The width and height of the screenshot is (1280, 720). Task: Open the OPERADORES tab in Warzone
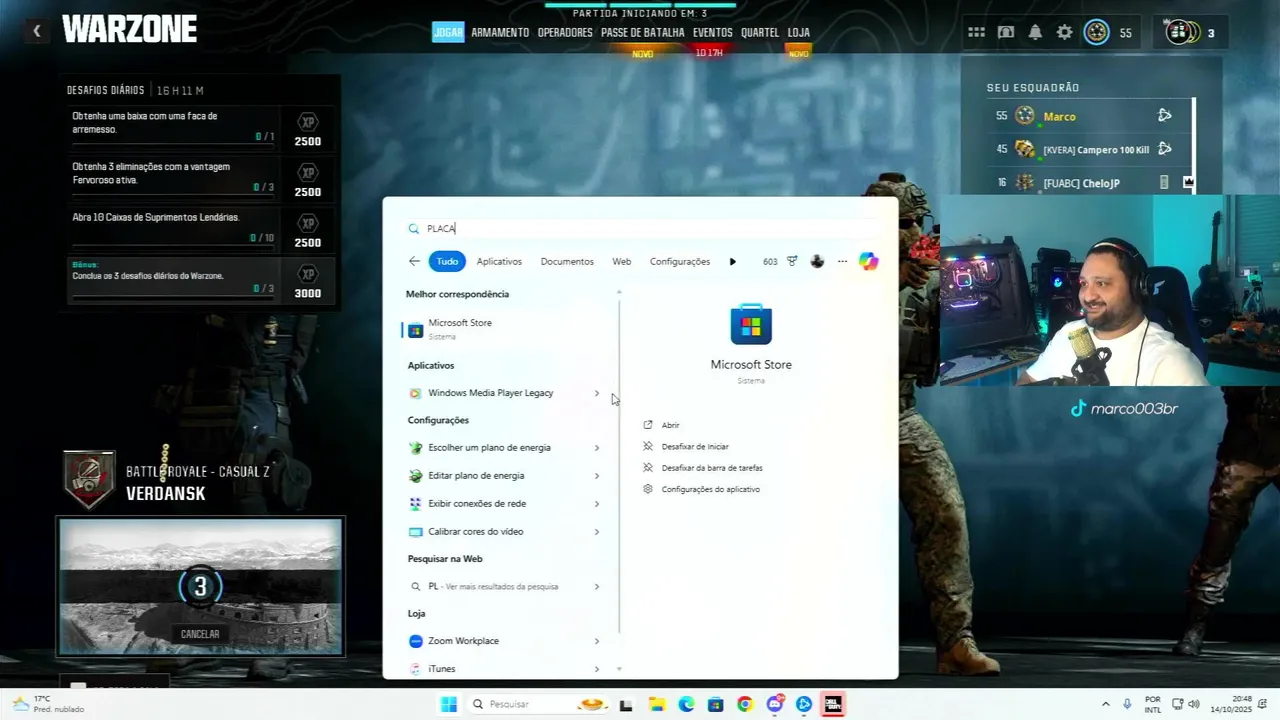565,32
